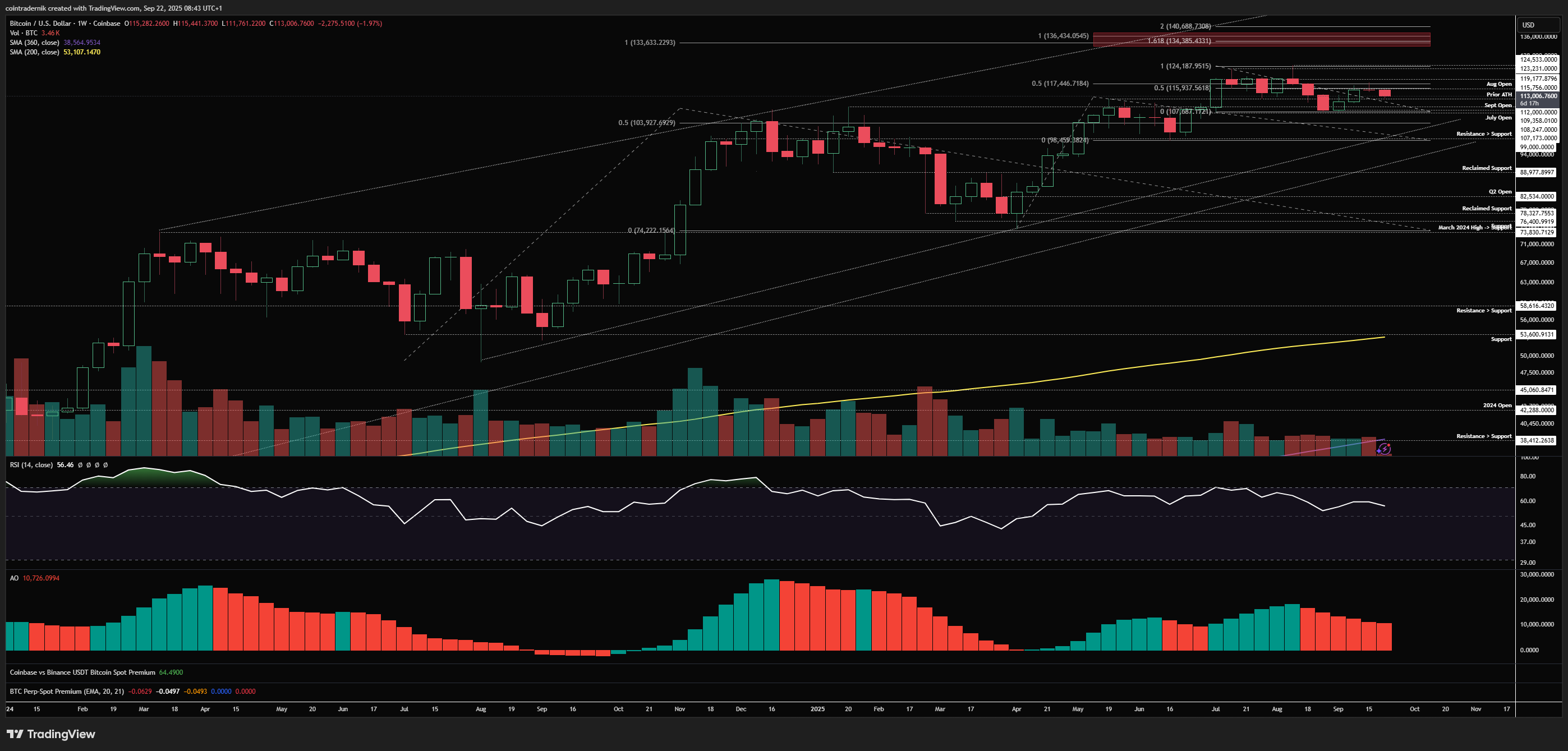Viewport: 1568px width, 751px height.
Task: Open the exchange selector by clicking Coinbase
Action: pyautogui.click(x=107, y=24)
